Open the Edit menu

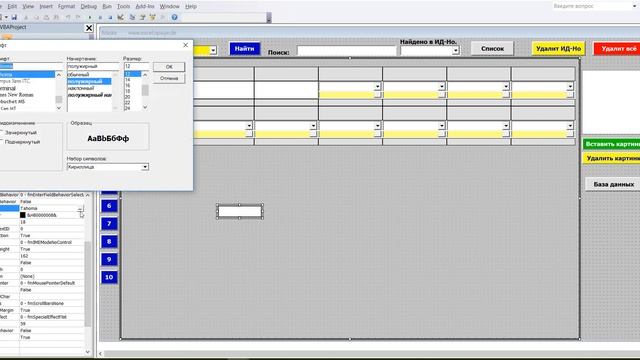click(12, 7)
